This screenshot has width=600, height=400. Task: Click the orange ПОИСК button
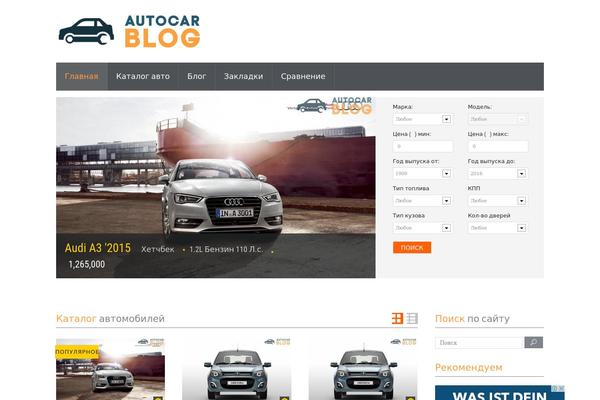412,247
